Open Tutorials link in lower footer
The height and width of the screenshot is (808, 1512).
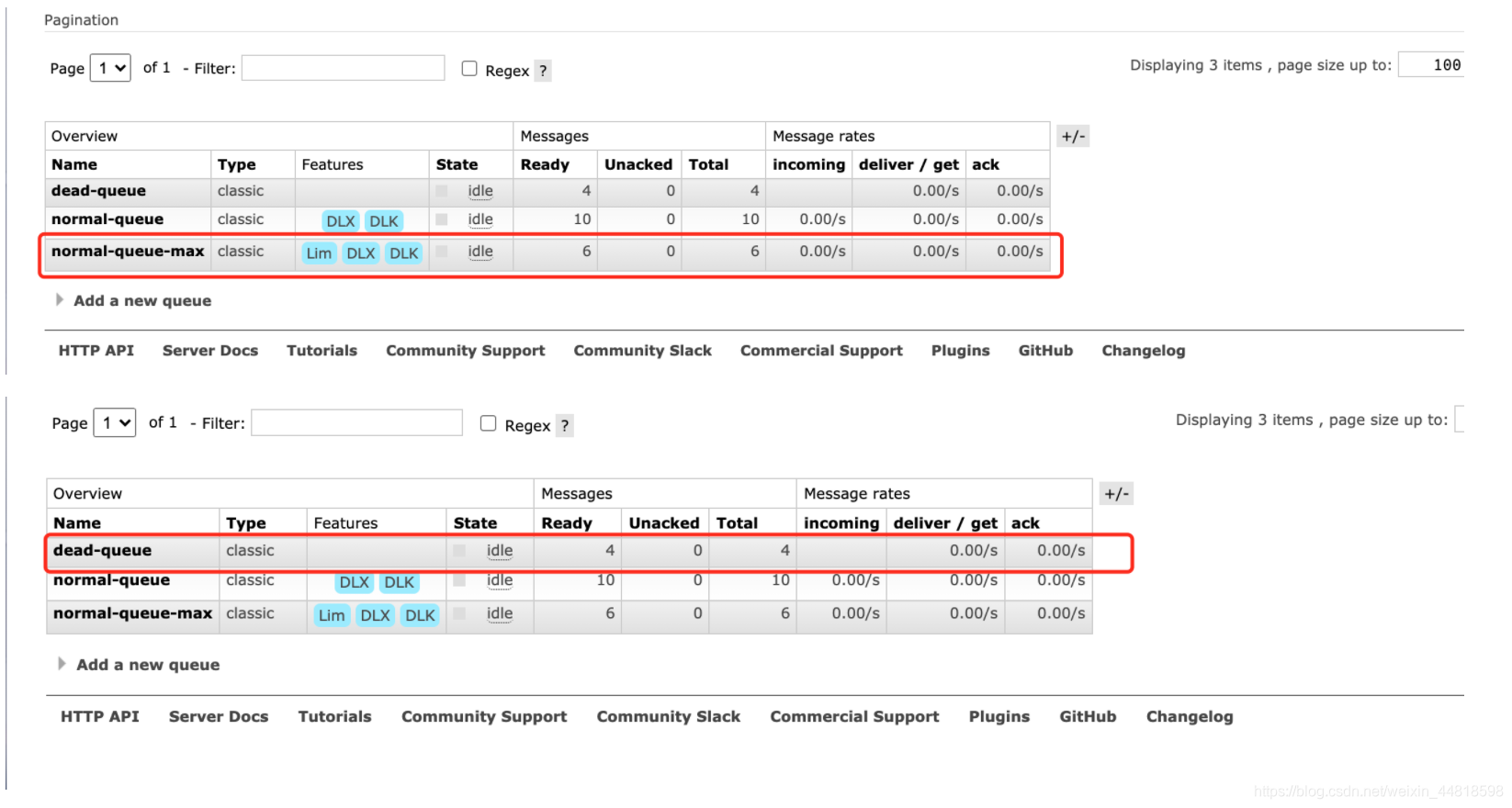pos(335,717)
